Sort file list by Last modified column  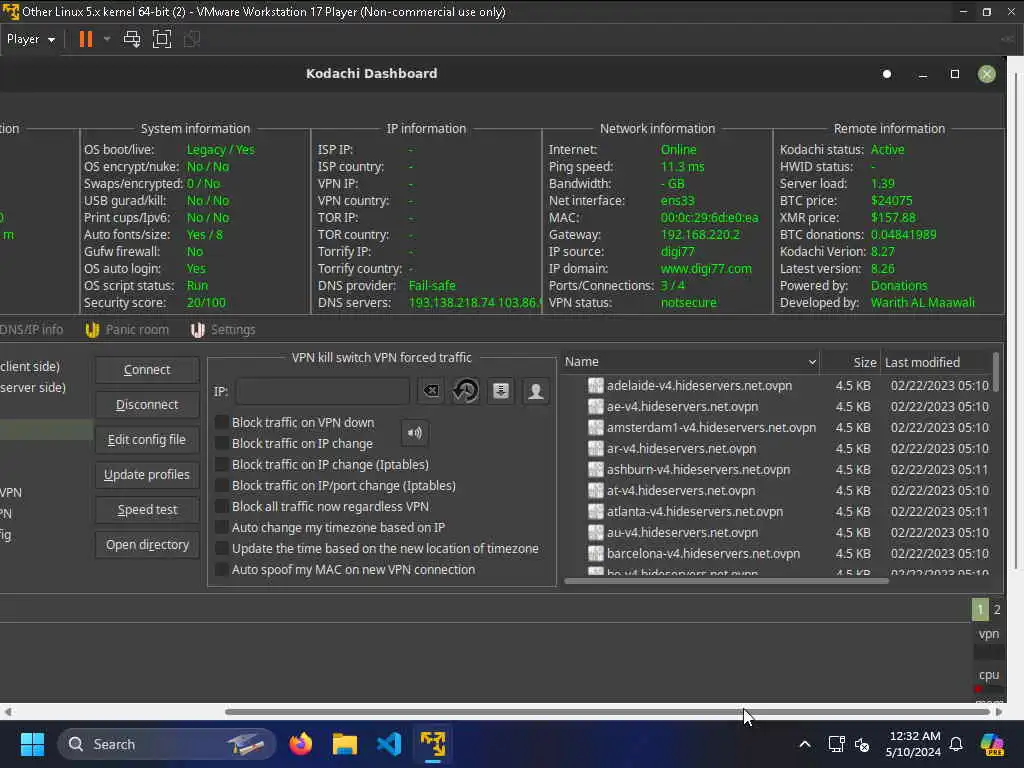pos(936,362)
